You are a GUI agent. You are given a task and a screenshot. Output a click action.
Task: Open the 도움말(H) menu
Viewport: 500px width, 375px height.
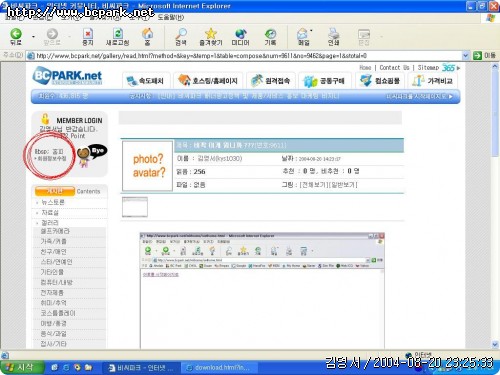tap(170, 17)
